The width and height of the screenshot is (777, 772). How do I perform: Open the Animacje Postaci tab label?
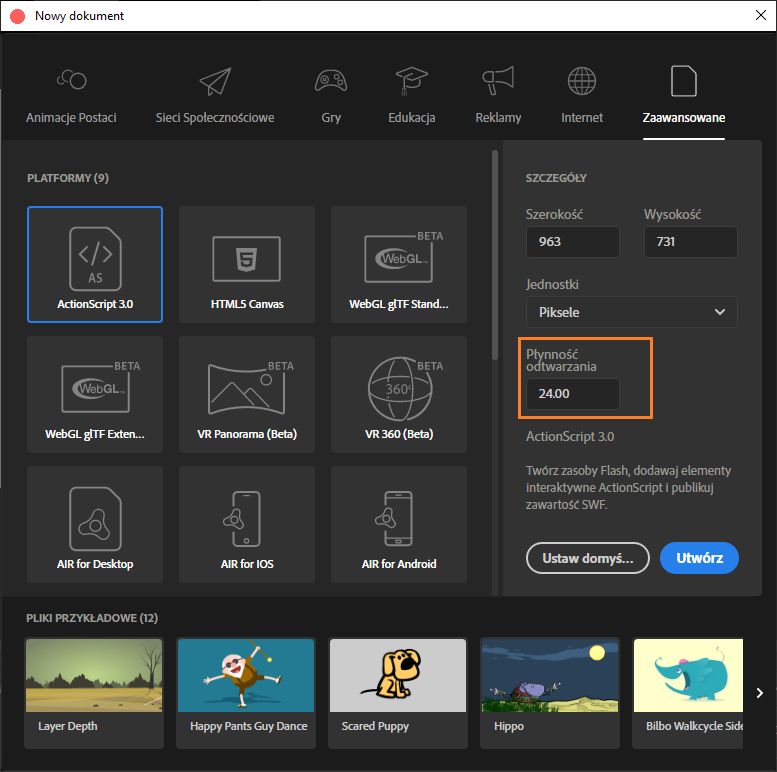[71, 117]
